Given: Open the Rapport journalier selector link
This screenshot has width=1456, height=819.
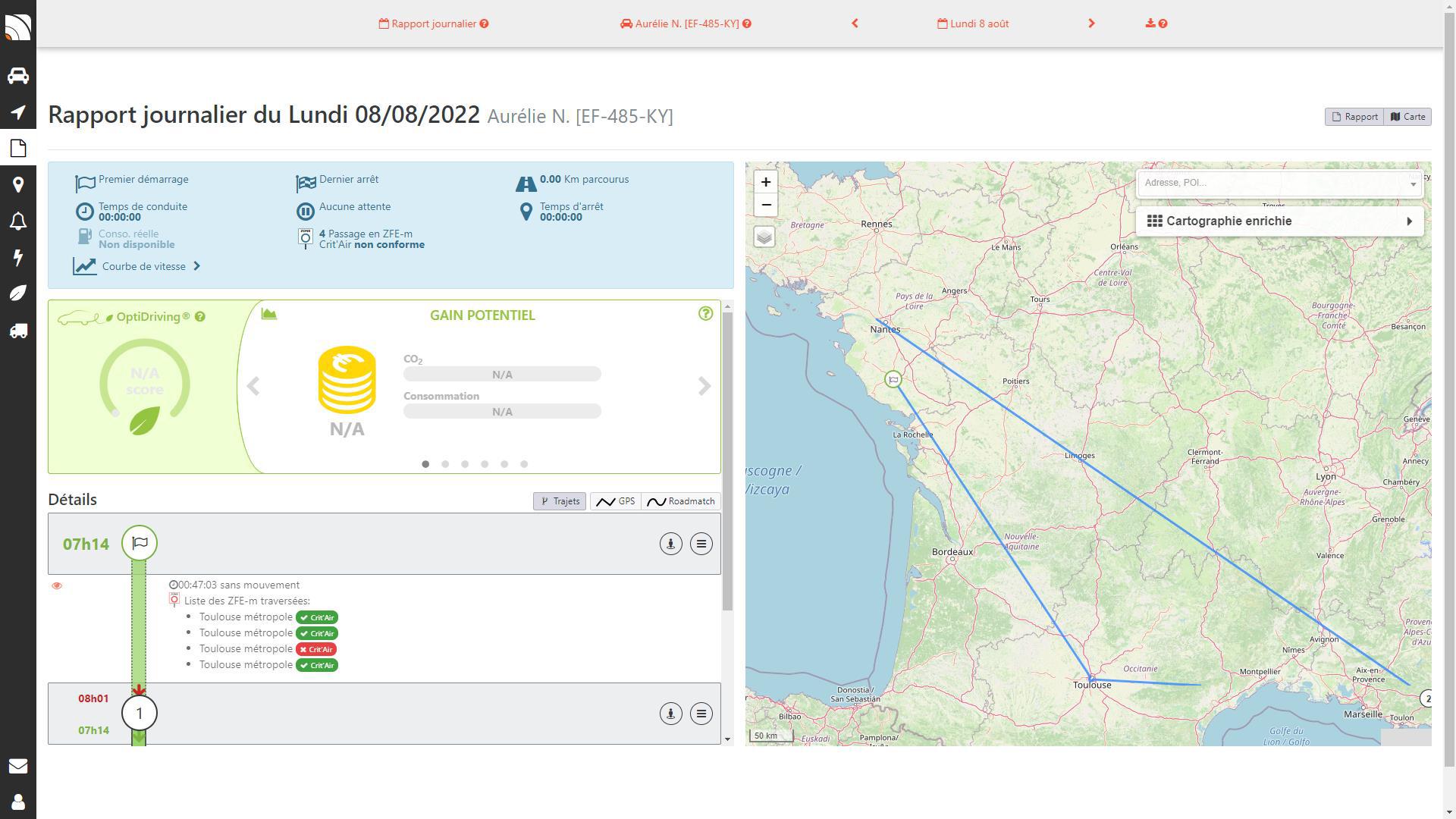Looking at the screenshot, I should click(434, 24).
